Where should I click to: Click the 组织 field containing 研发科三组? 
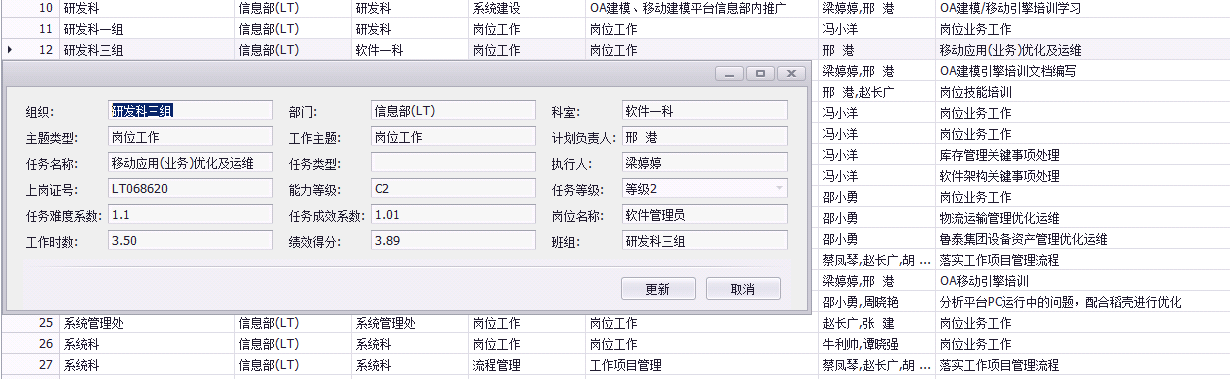[190, 110]
